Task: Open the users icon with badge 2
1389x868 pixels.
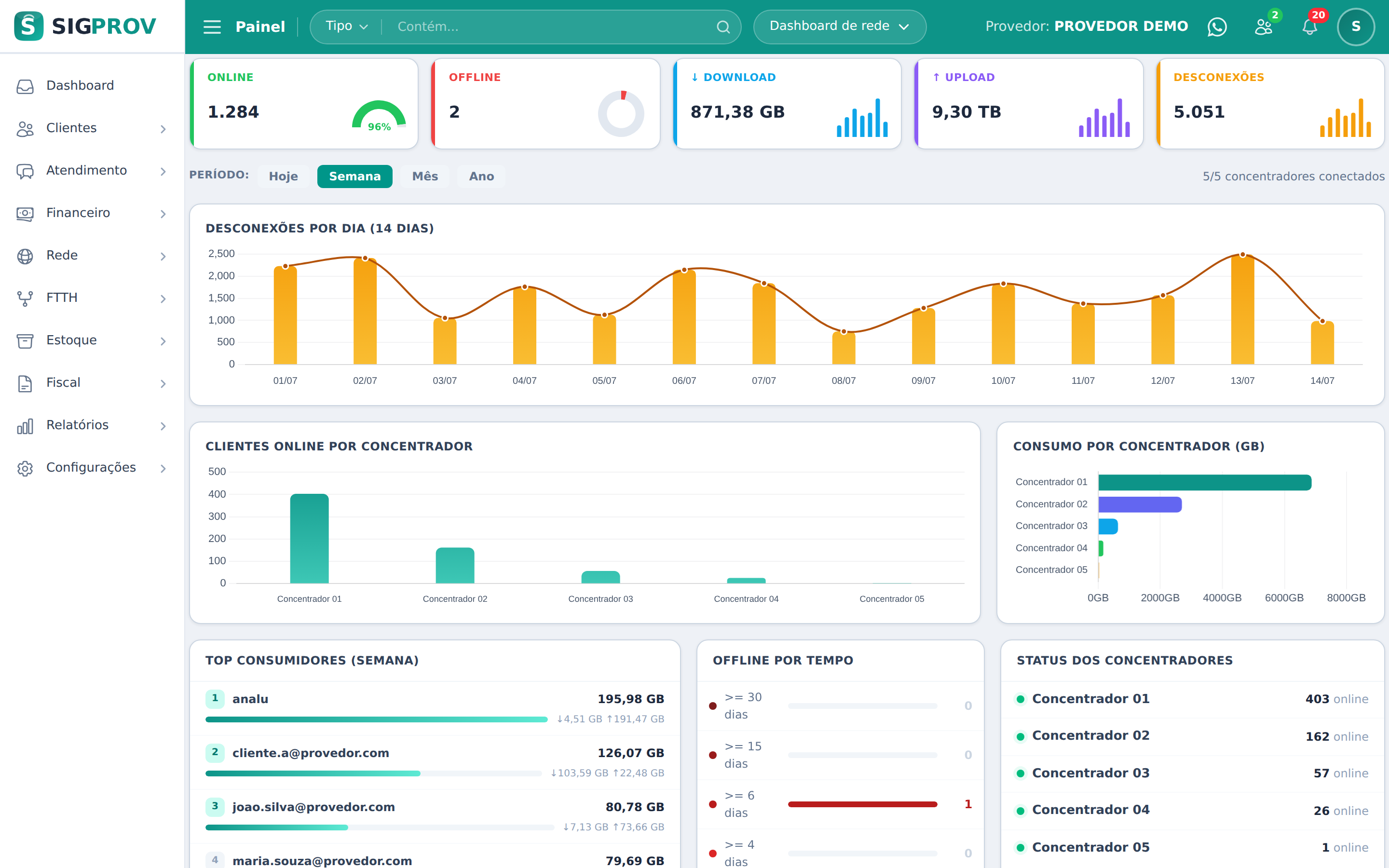Action: [1263, 27]
